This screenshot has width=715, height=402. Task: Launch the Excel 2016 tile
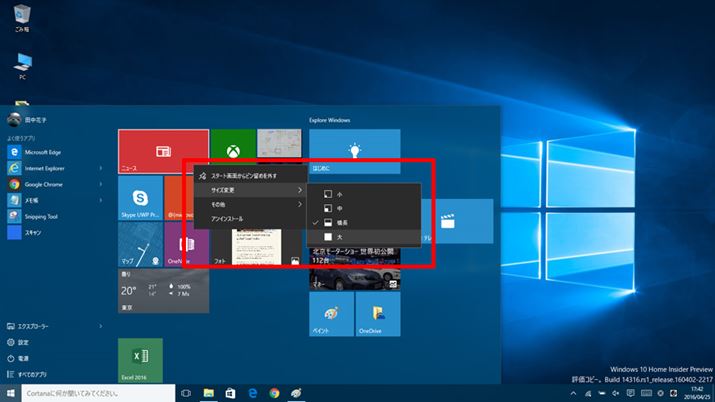pyautogui.click(x=140, y=360)
